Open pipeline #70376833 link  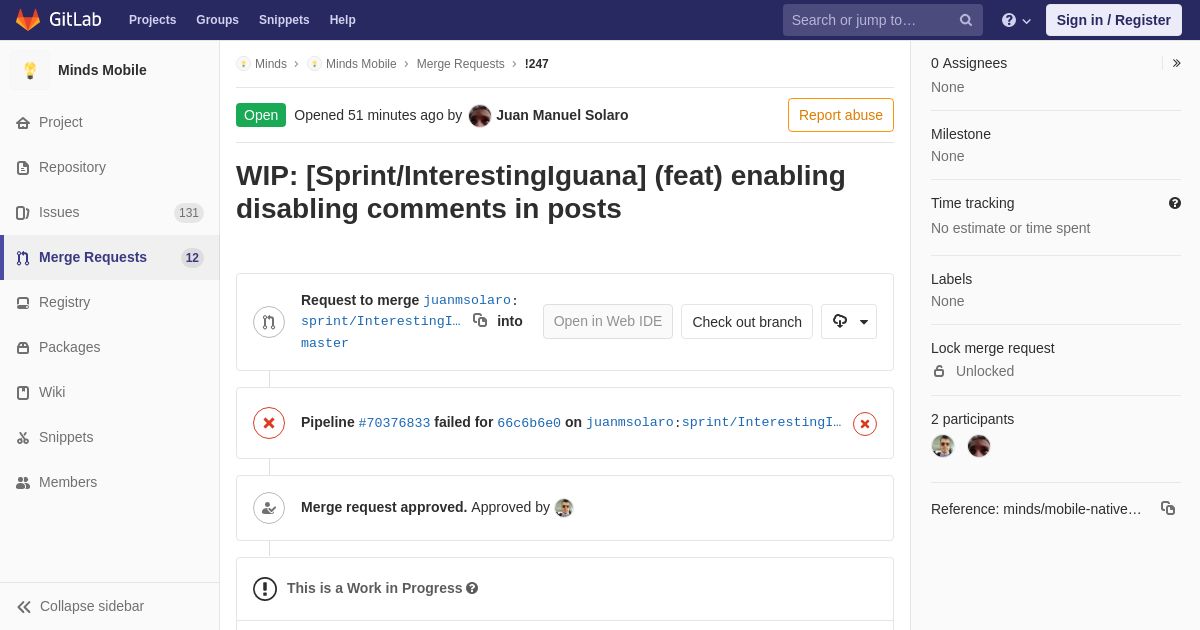click(394, 423)
